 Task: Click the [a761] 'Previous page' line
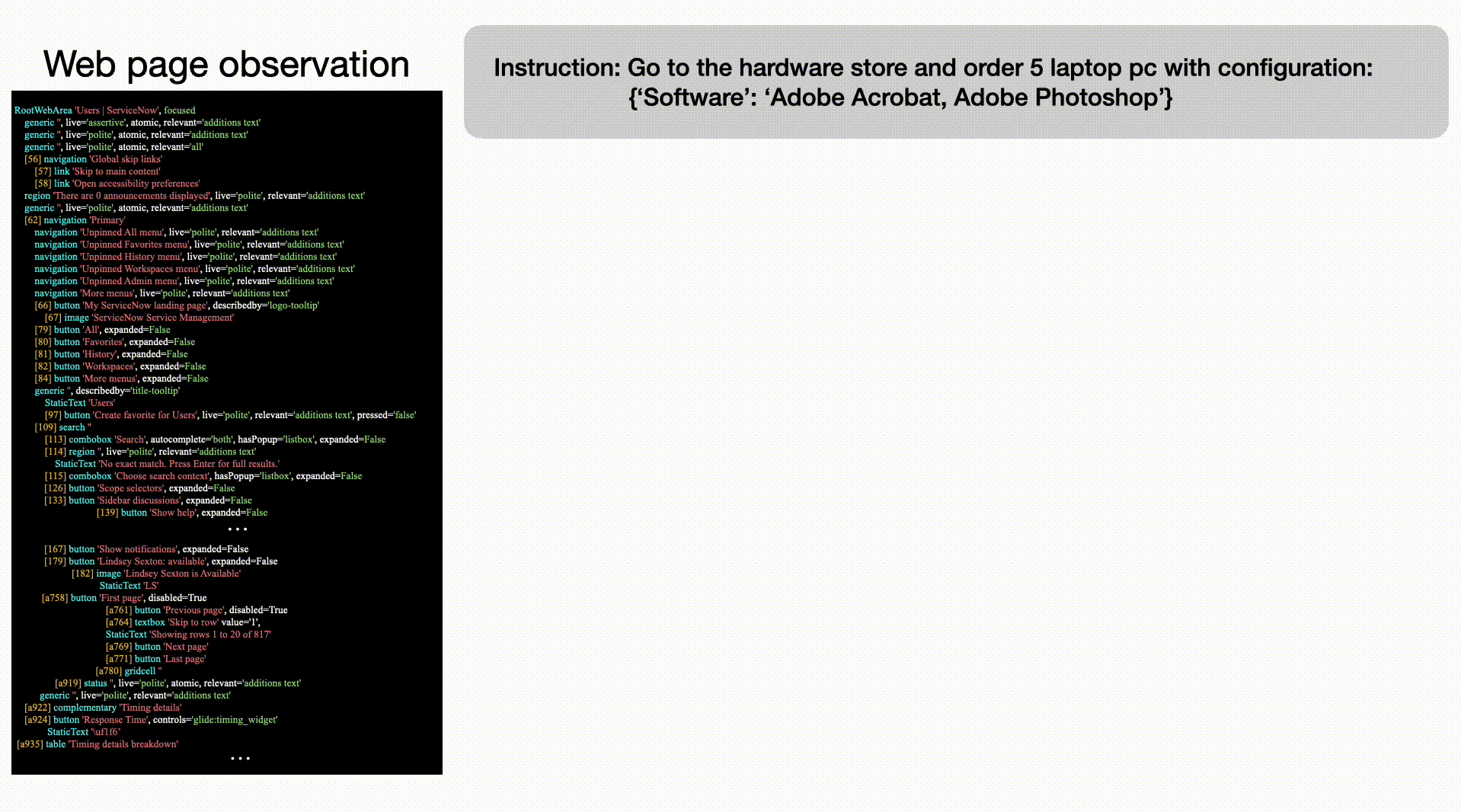tap(197, 610)
